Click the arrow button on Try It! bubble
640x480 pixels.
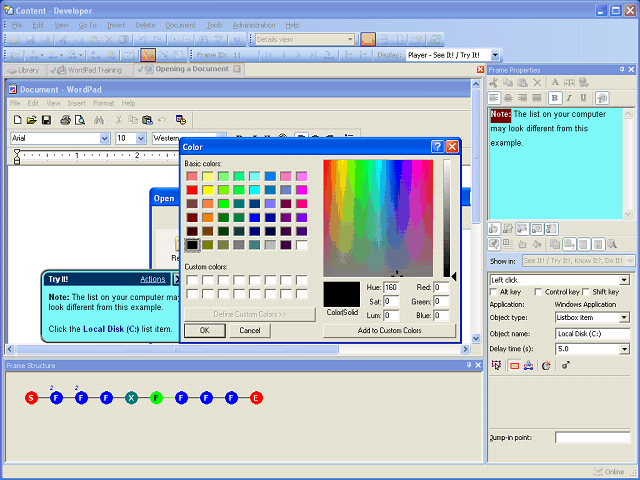tap(176, 279)
